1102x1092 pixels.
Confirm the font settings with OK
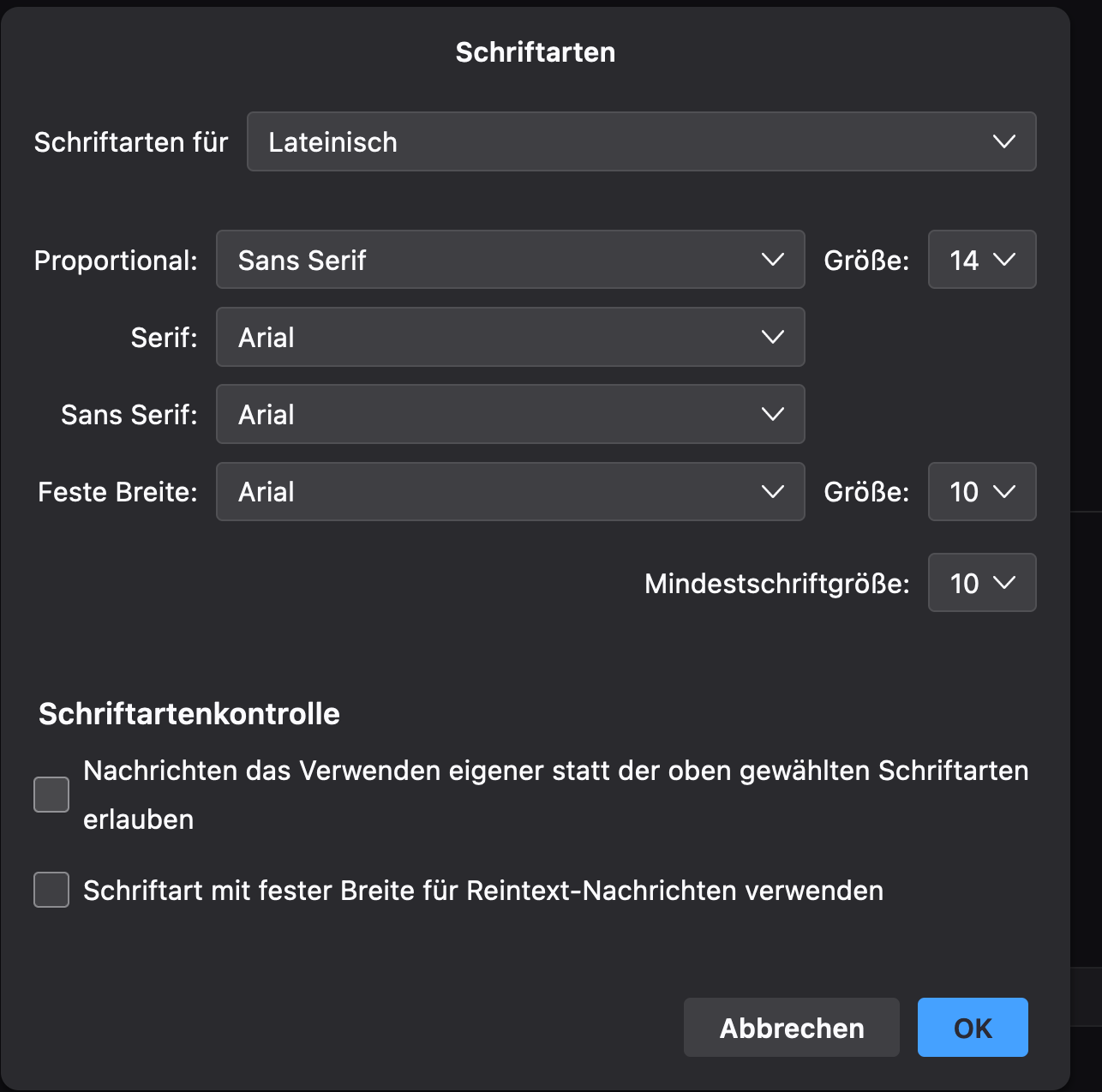pyautogui.click(x=973, y=1028)
